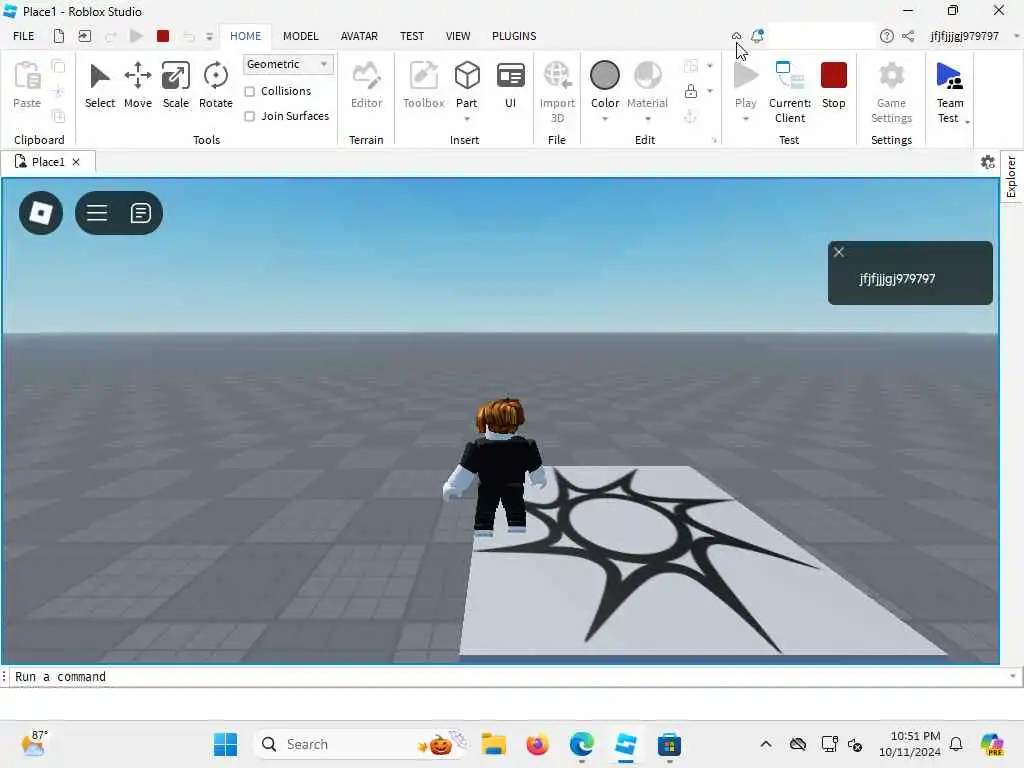1024x768 pixels.
Task: Click the Run a command input
Action: pyautogui.click(x=509, y=677)
